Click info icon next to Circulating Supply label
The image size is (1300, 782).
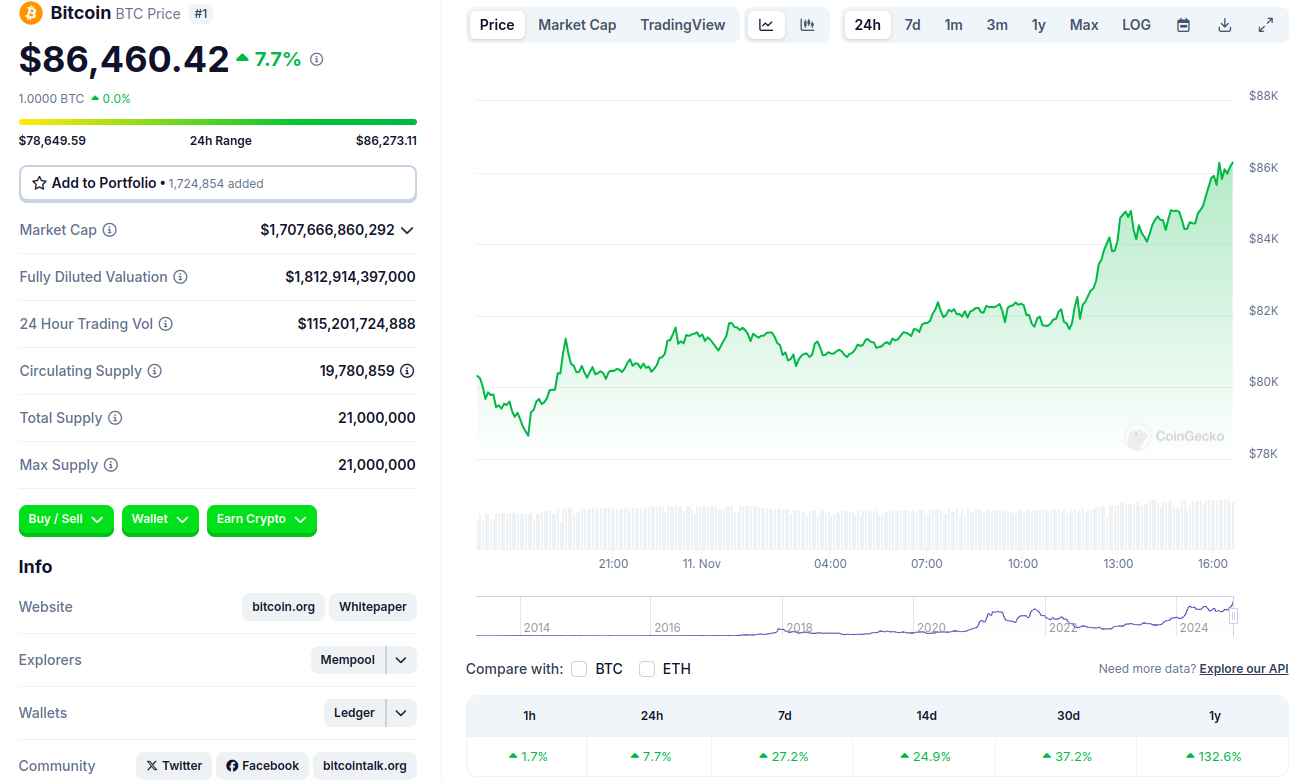(155, 371)
